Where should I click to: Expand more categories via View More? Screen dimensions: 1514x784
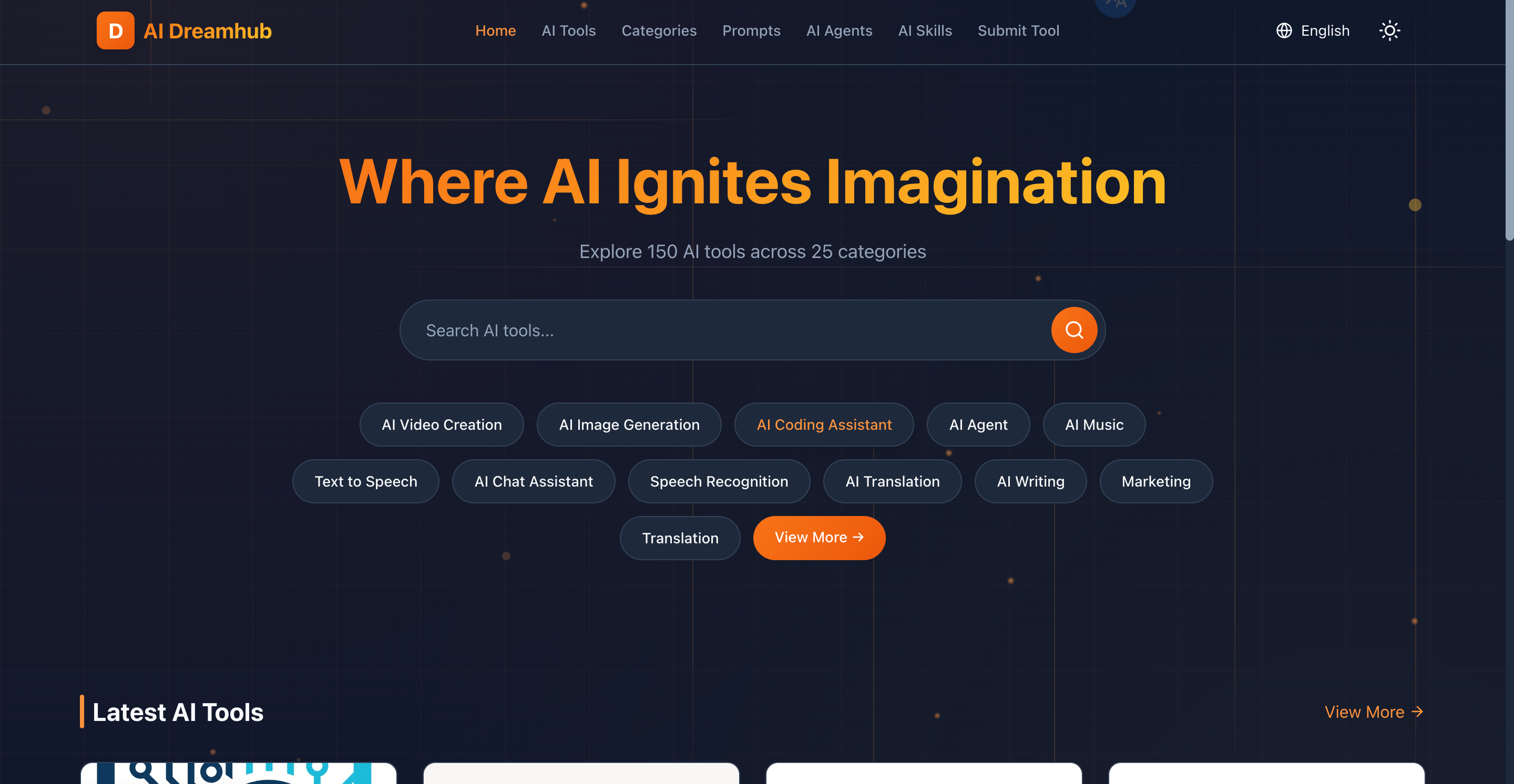(x=820, y=538)
